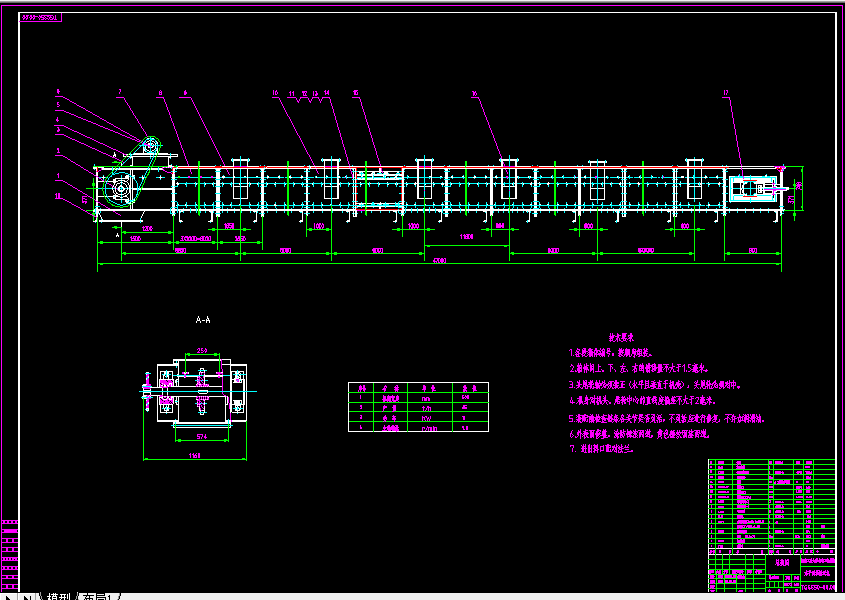845x600 pixels.
Task: Select the part balloon number 16
Action: [474, 93]
